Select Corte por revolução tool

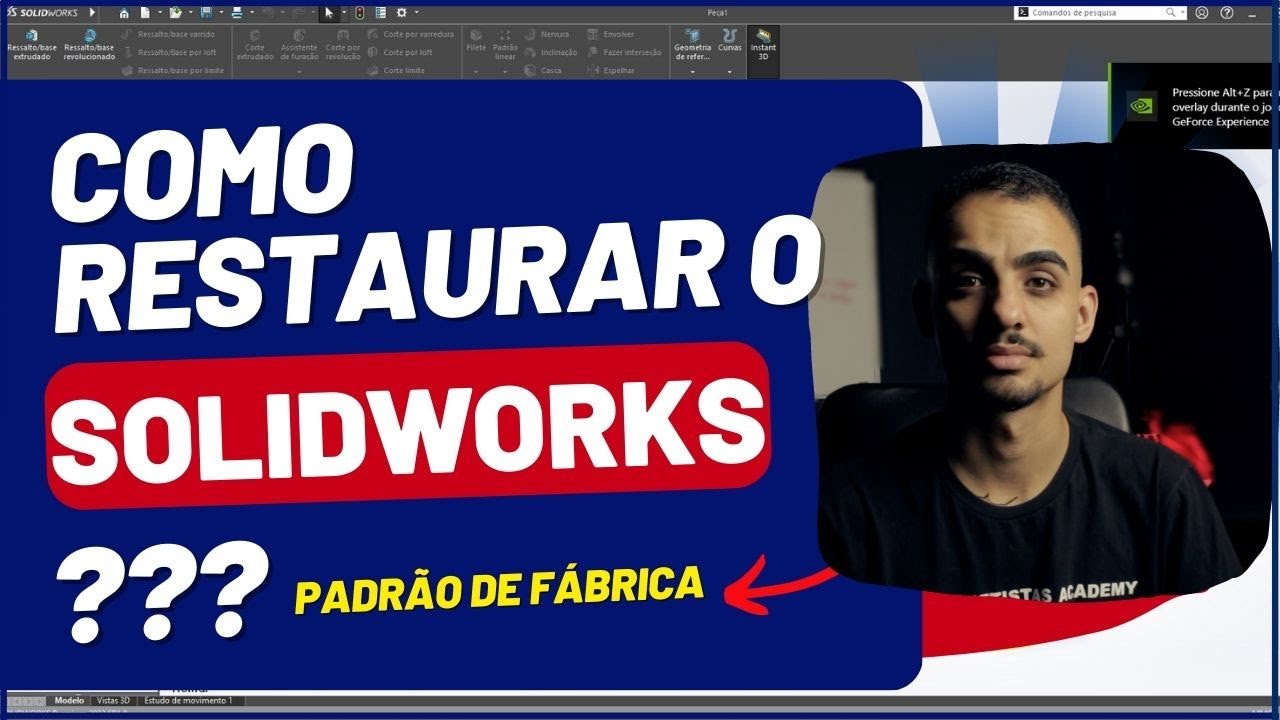click(x=343, y=46)
